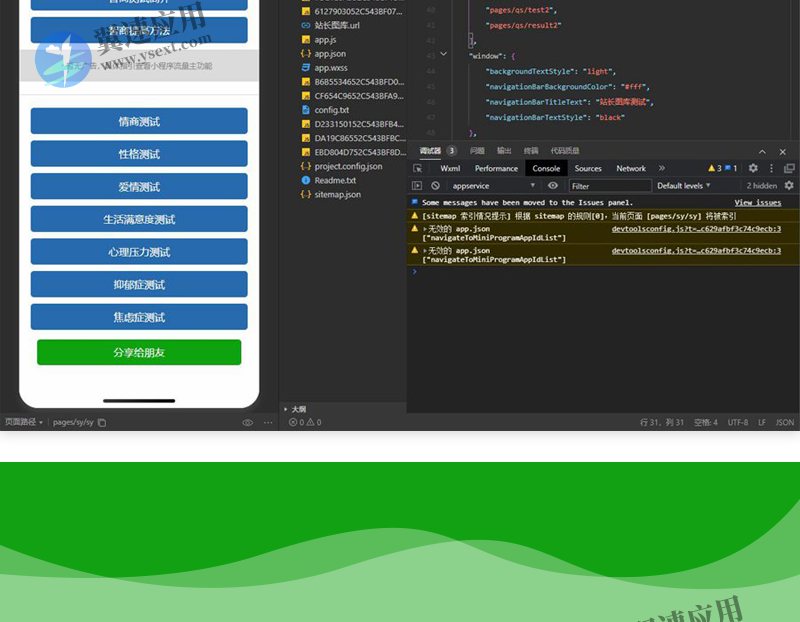The height and width of the screenshot is (622, 800).
Task: Open project.config.json in the file tree
Action: (347, 166)
